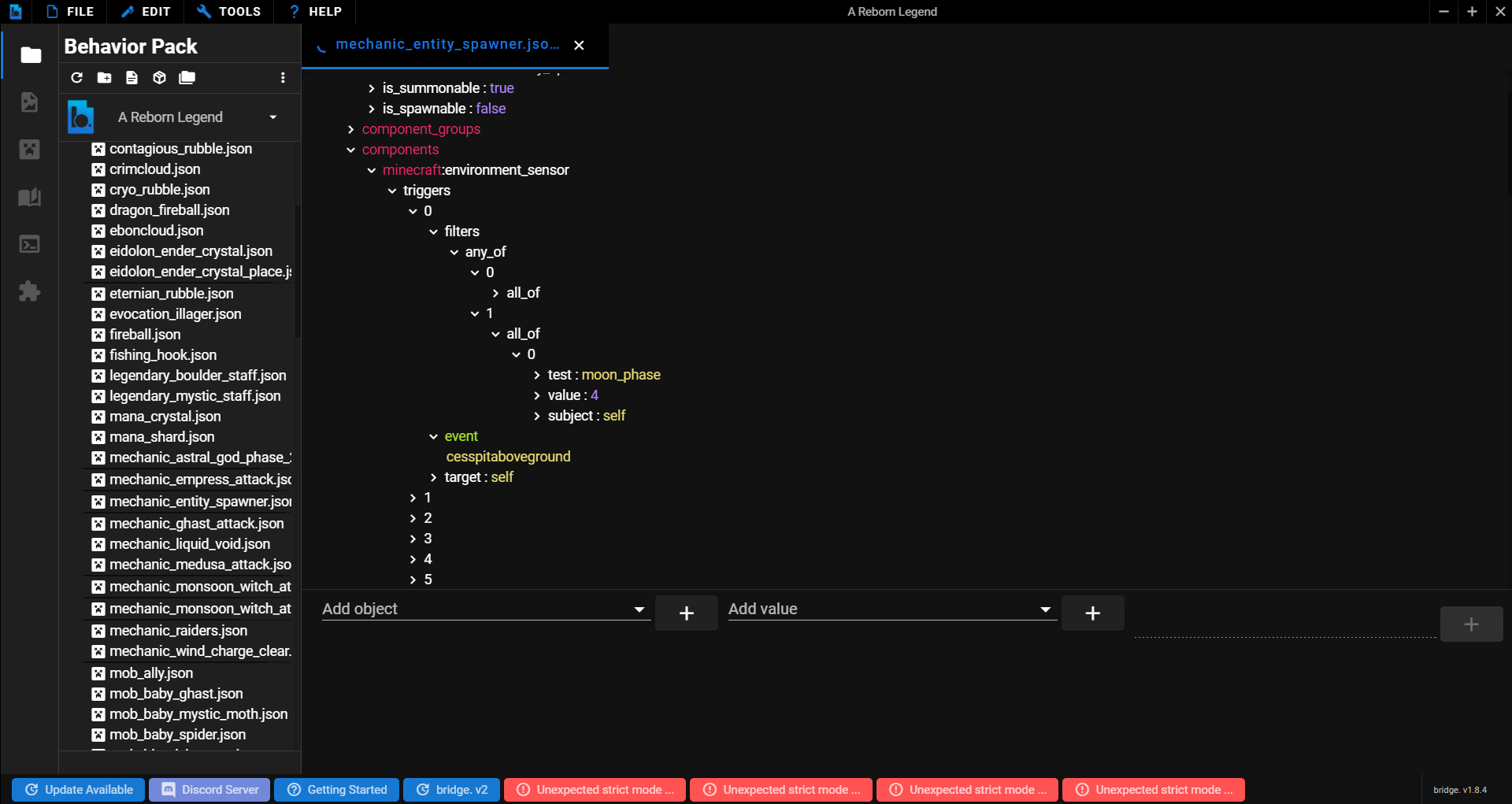
Task: Close the mechanic_entity_spawner.json tab
Action: (579, 46)
